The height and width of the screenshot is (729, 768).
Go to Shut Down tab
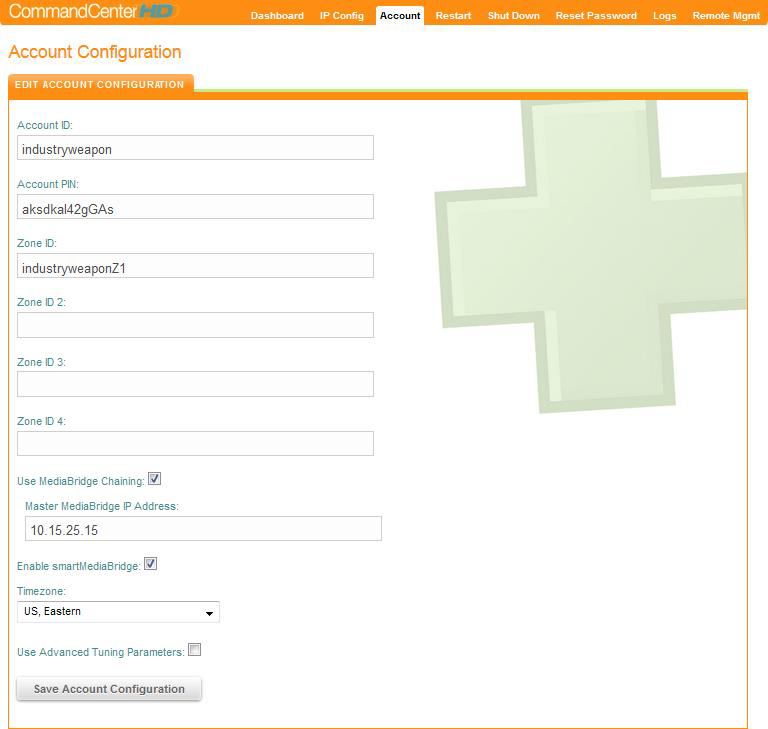pyautogui.click(x=513, y=16)
